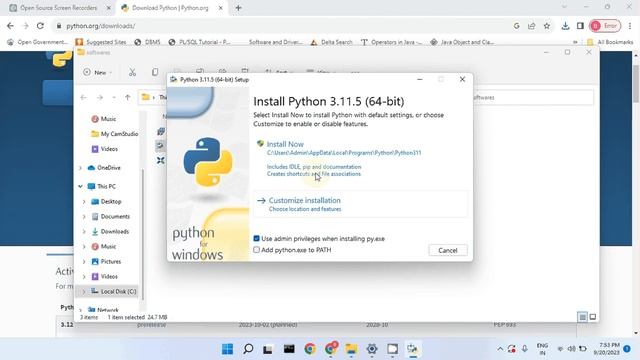The width and height of the screenshot is (640, 360).
Task: Open the Delta Search bookmark
Action: tap(331, 42)
